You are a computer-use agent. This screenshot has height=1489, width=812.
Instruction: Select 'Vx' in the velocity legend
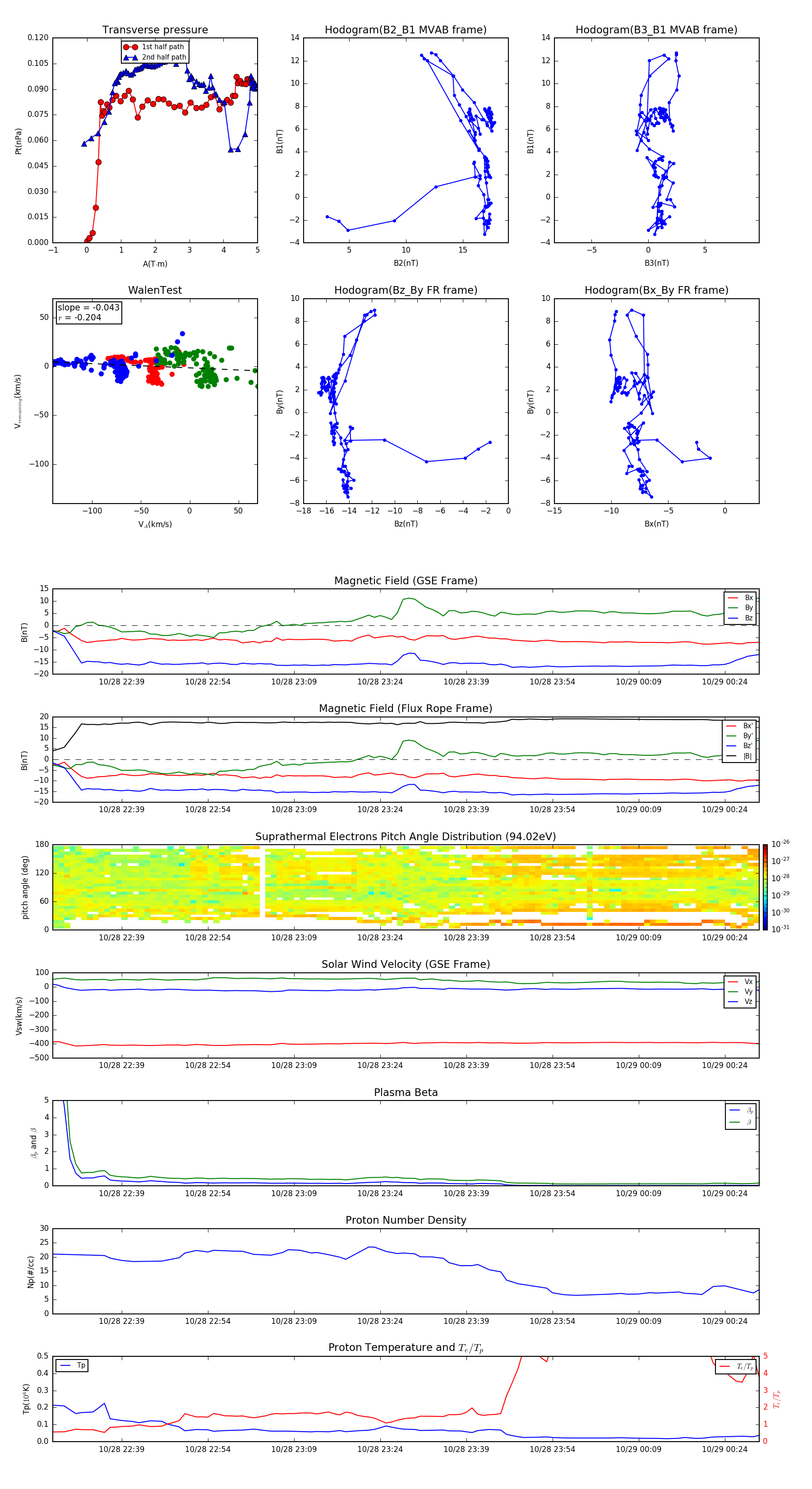(740, 981)
